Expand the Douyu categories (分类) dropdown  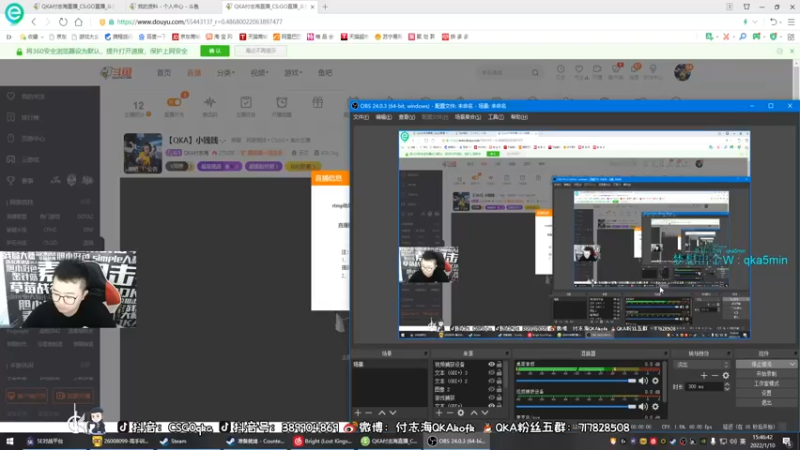226,73
